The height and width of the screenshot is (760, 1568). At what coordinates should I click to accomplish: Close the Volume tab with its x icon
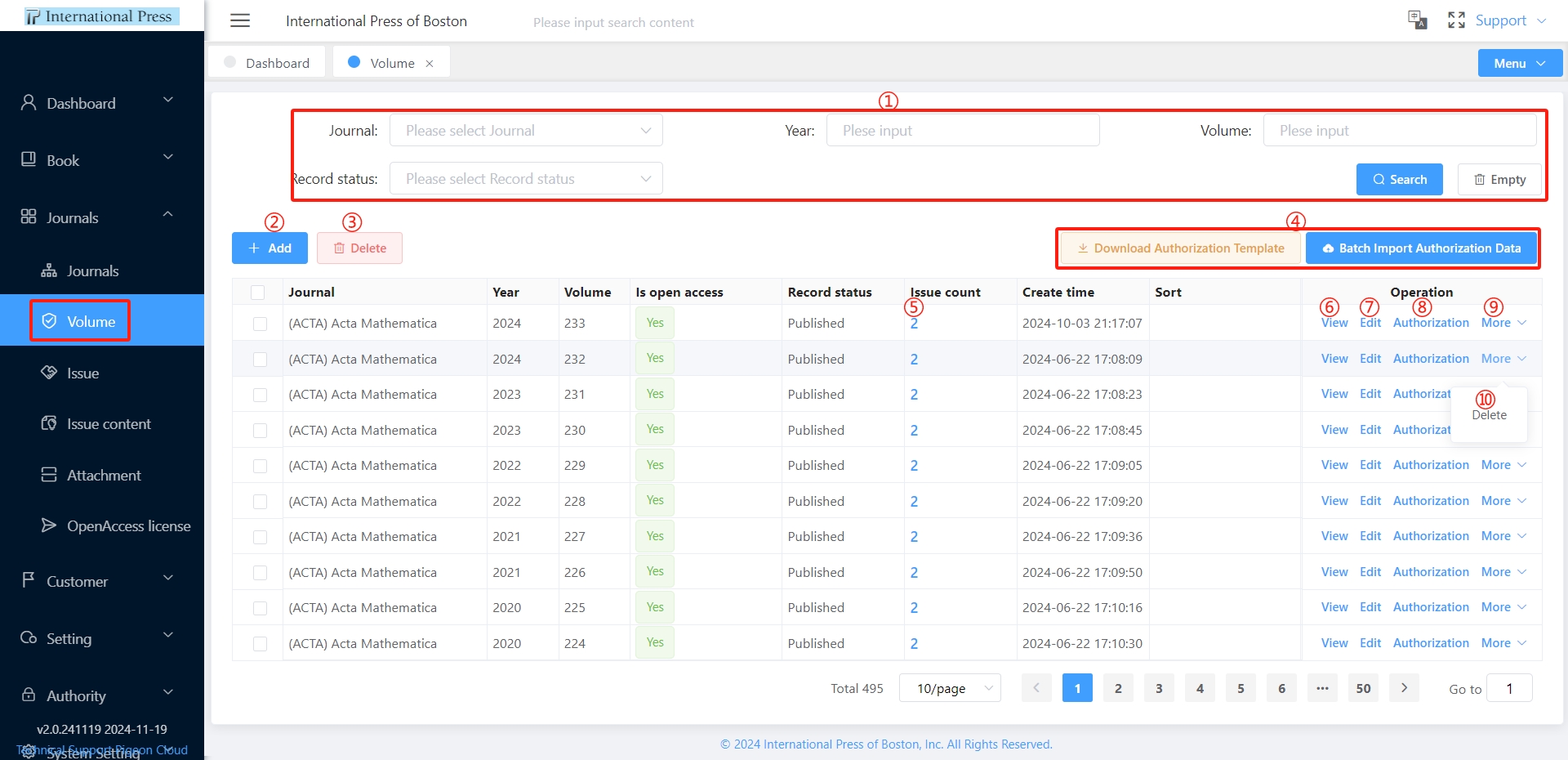point(430,63)
